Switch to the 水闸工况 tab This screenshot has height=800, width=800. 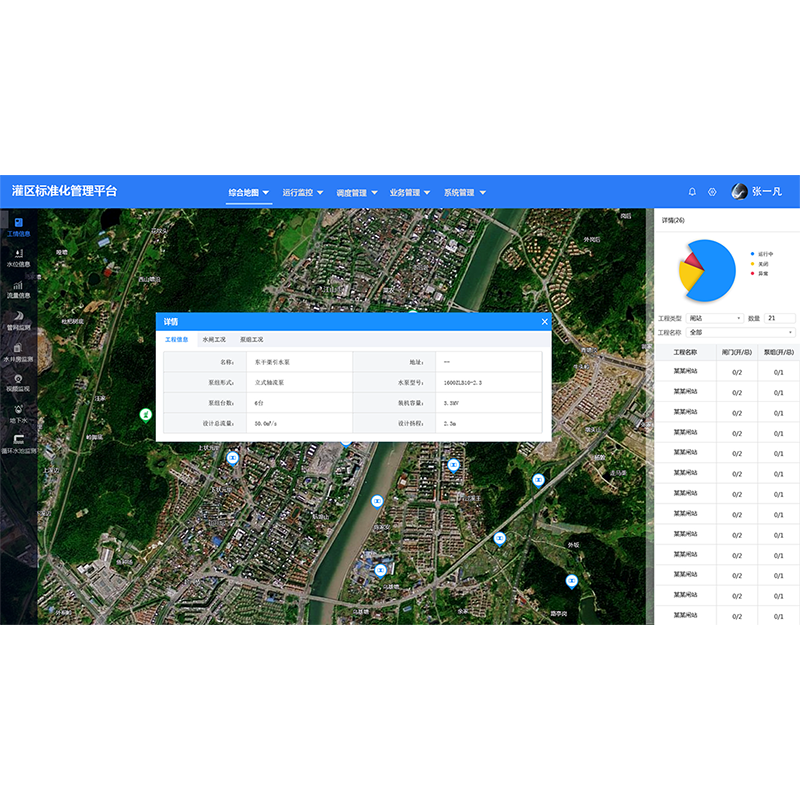[214, 340]
